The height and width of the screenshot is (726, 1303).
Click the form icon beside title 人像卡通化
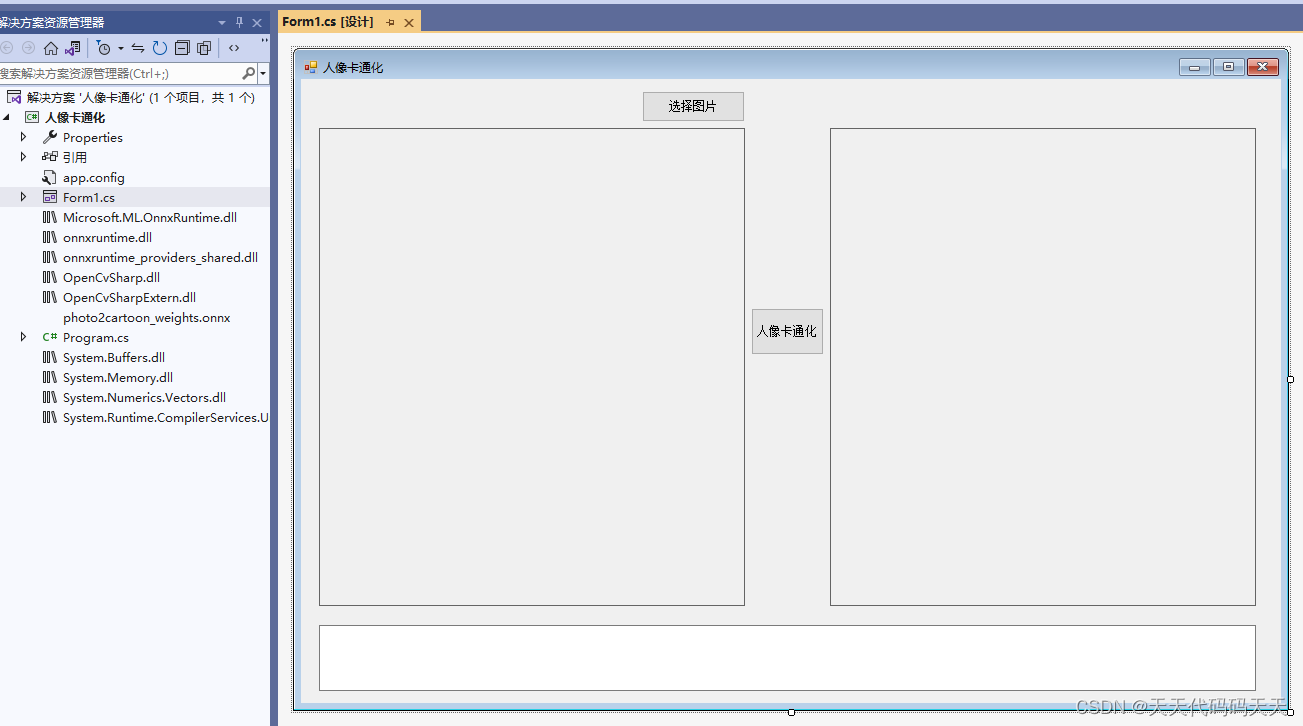[x=311, y=67]
